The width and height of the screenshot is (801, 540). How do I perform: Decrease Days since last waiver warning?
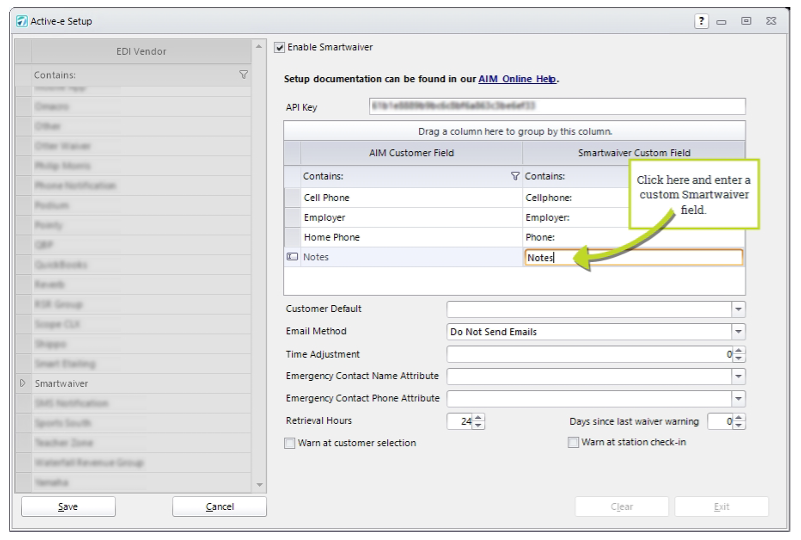739,425
